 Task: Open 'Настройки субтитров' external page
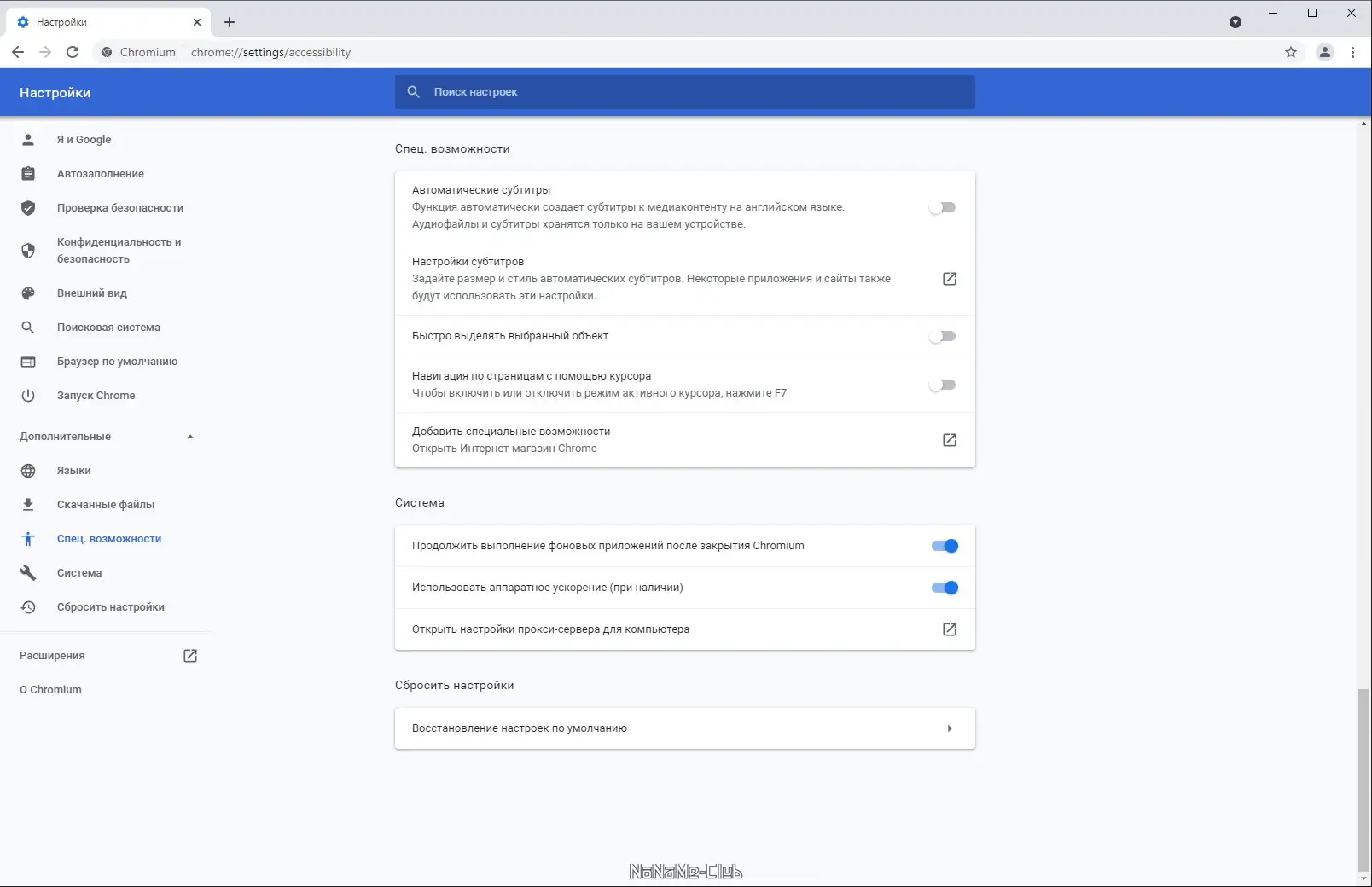coord(949,278)
